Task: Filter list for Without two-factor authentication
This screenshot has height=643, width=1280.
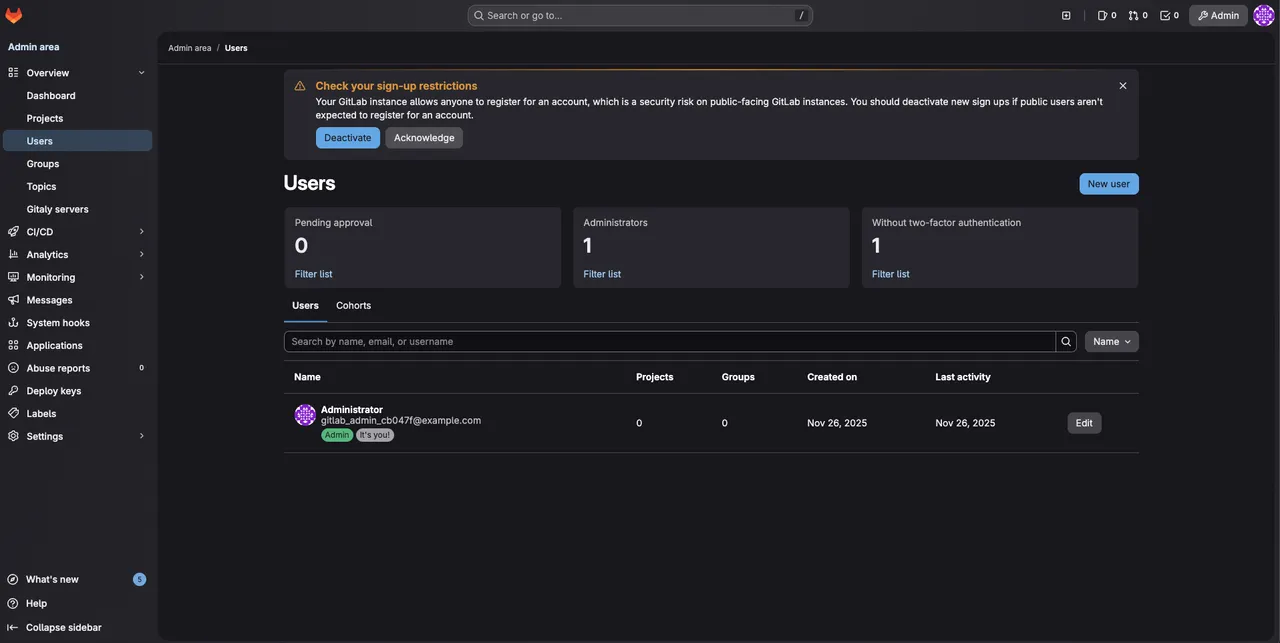Action: point(891,274)
